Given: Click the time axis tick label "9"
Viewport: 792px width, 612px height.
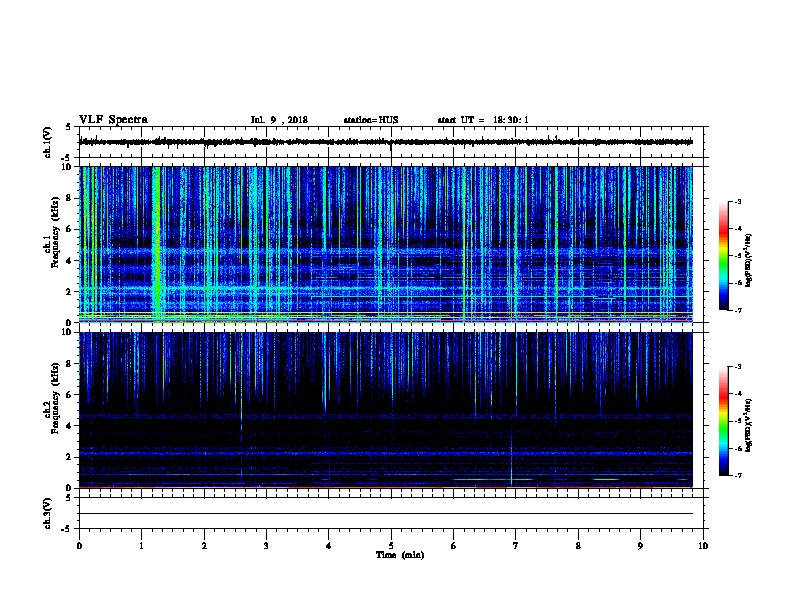Looking at the screenshot, I should [x=641, y=546].
